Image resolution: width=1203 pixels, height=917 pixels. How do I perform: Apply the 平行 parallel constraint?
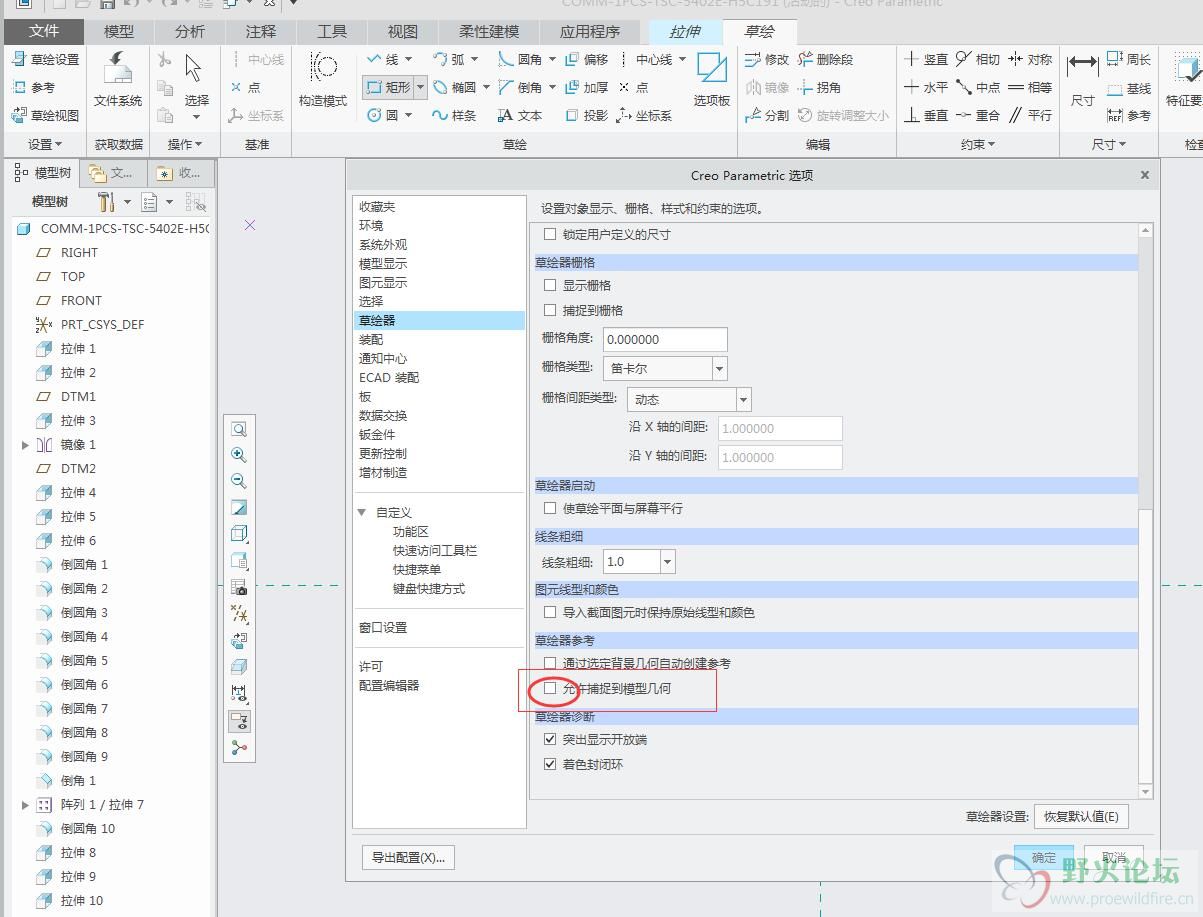(x=1030, y=115)
